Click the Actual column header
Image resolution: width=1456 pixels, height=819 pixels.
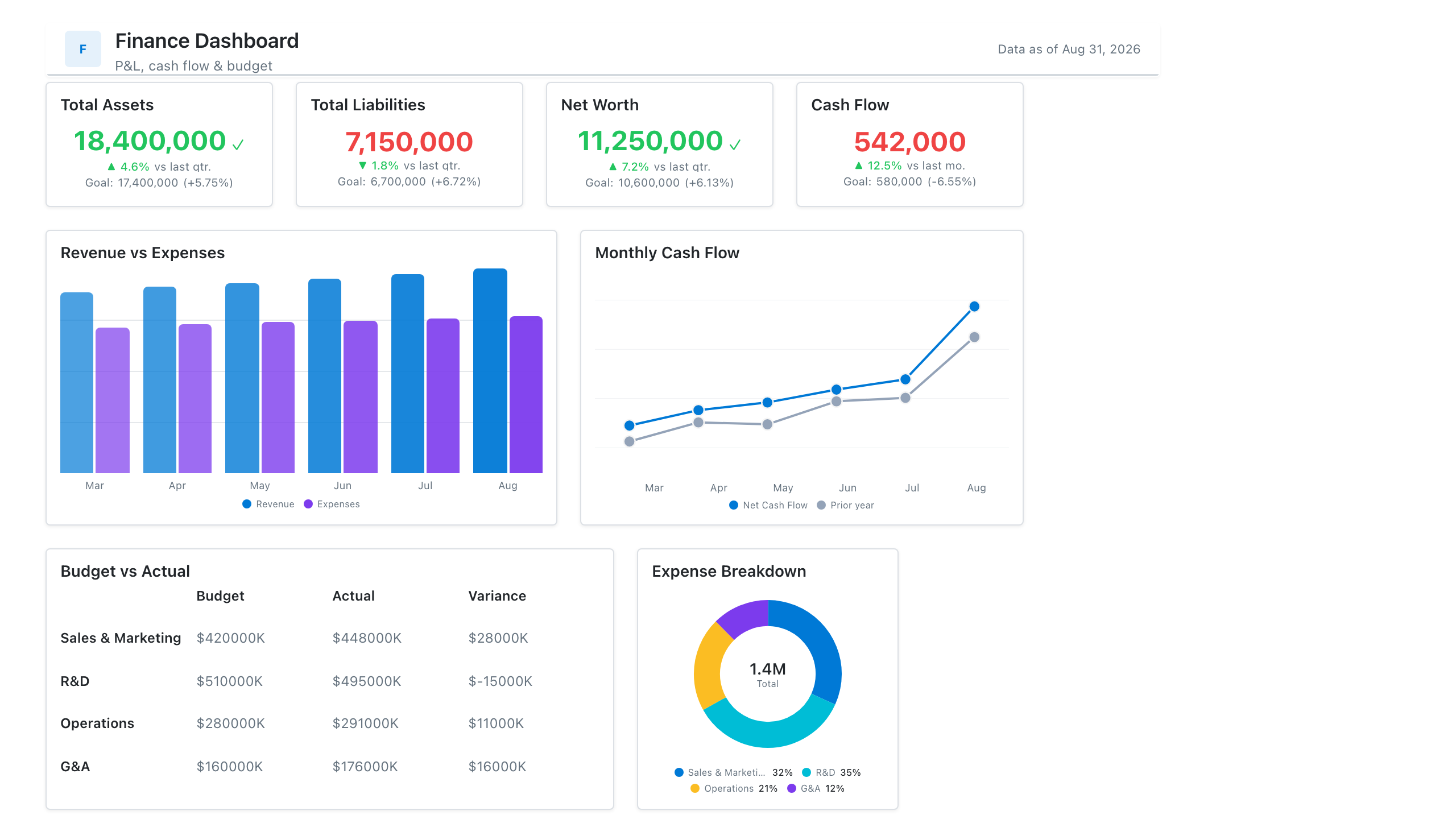click(x=353, y=596)
